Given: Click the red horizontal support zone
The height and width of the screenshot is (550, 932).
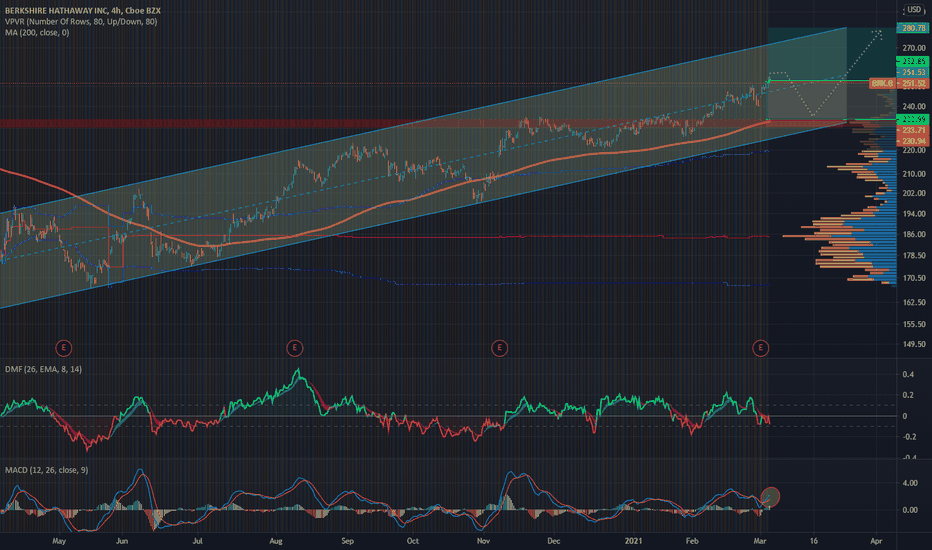Looking at the screenshot, I should point(422,124).
